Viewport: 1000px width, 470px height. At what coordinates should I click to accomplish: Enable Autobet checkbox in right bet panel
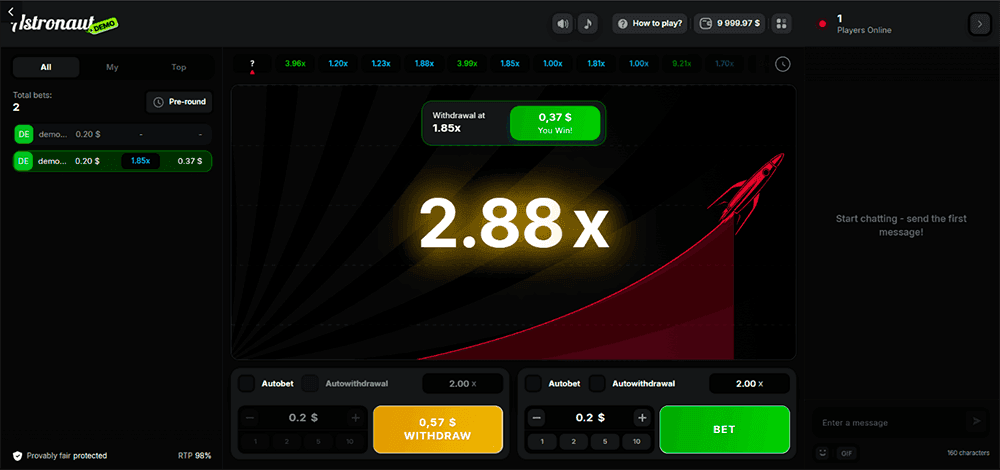534,383
